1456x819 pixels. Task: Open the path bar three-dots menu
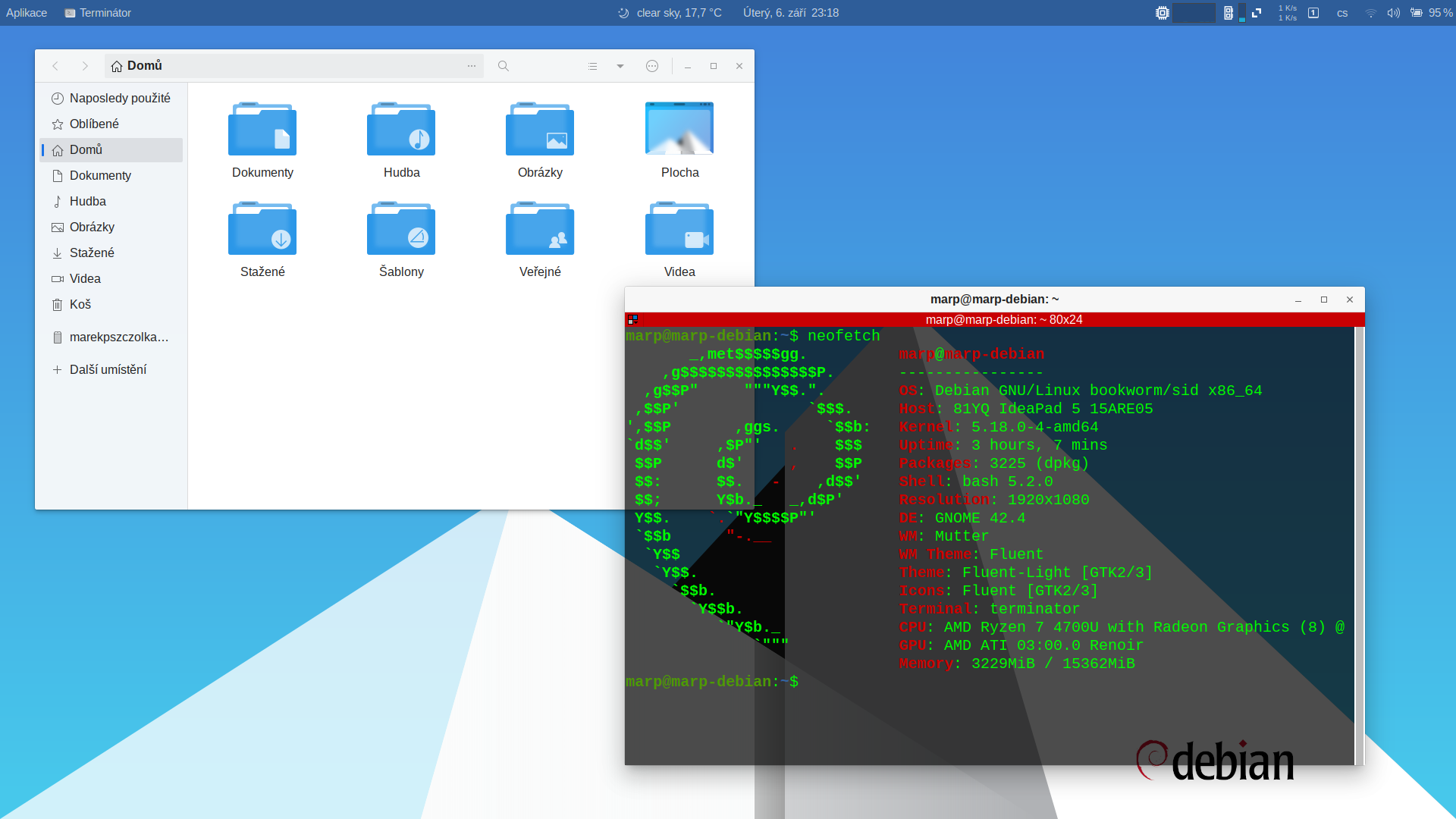[472, 66]
